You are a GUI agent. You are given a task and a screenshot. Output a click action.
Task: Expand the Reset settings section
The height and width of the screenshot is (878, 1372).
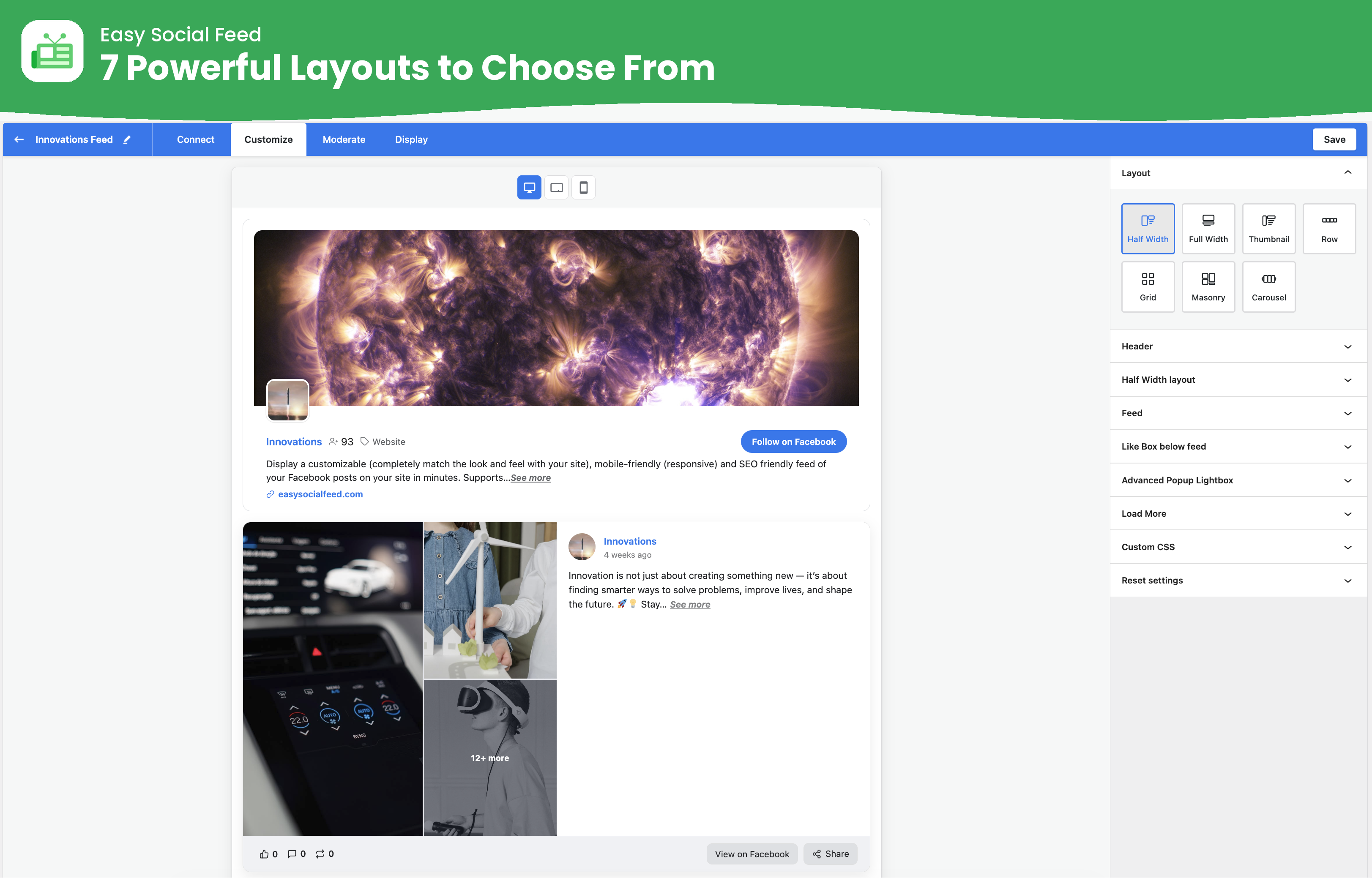tap(1238, 581)
